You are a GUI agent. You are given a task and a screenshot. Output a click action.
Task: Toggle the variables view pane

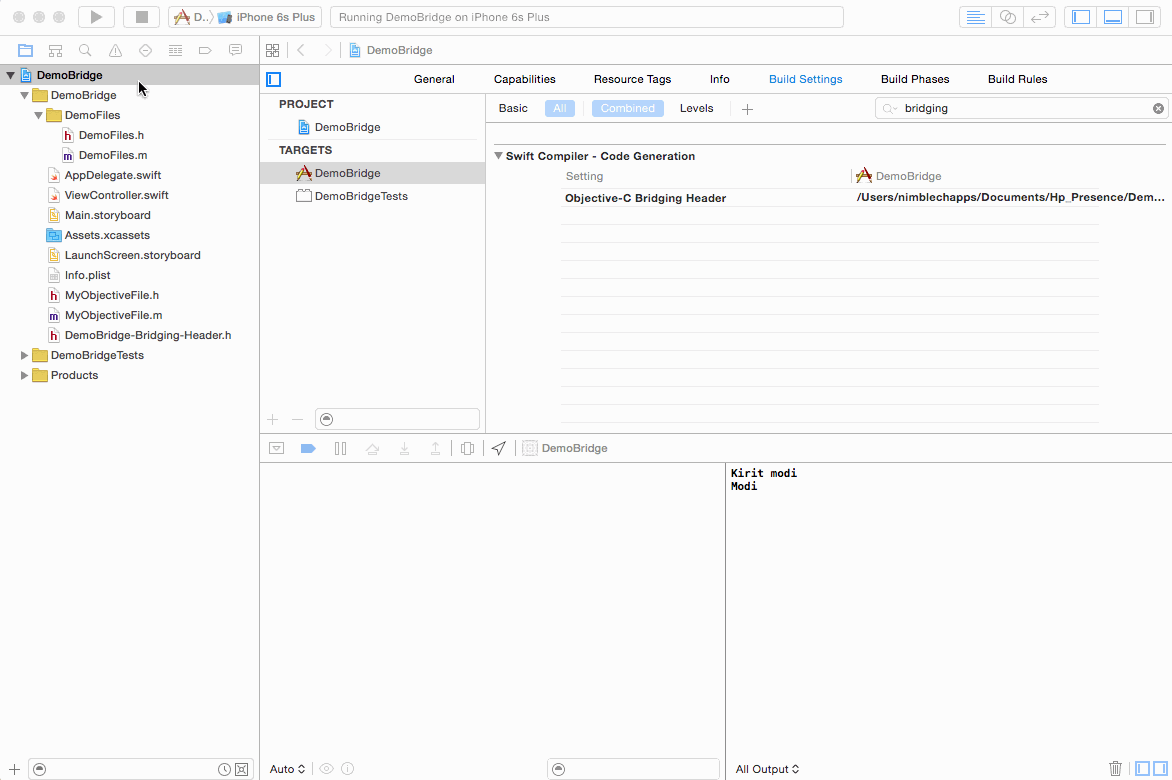click(x=1142, y=768)
